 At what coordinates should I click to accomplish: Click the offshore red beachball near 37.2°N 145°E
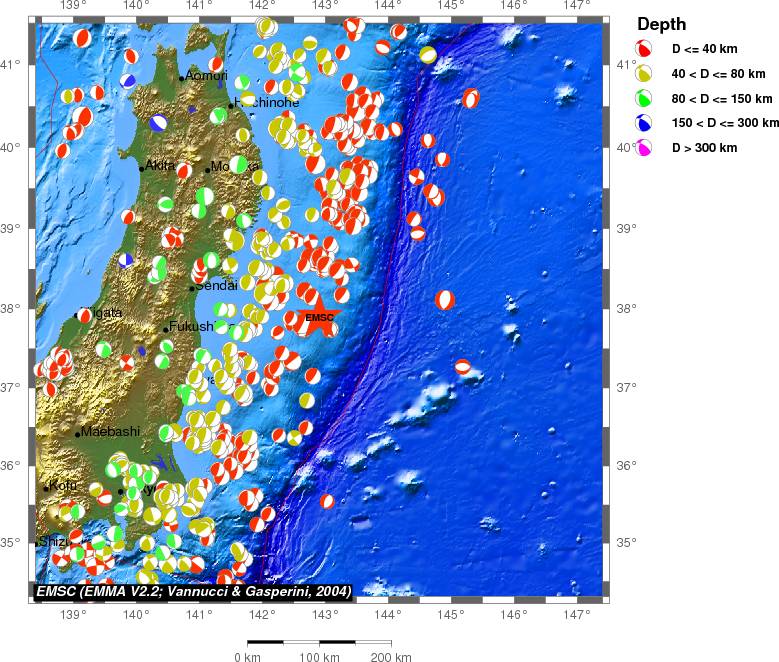pos(463,367)
